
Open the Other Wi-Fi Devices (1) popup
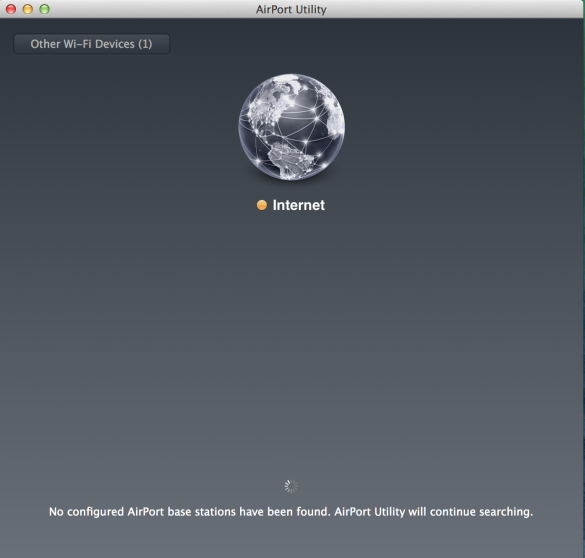pyautogui.click(x=92, y=44)
